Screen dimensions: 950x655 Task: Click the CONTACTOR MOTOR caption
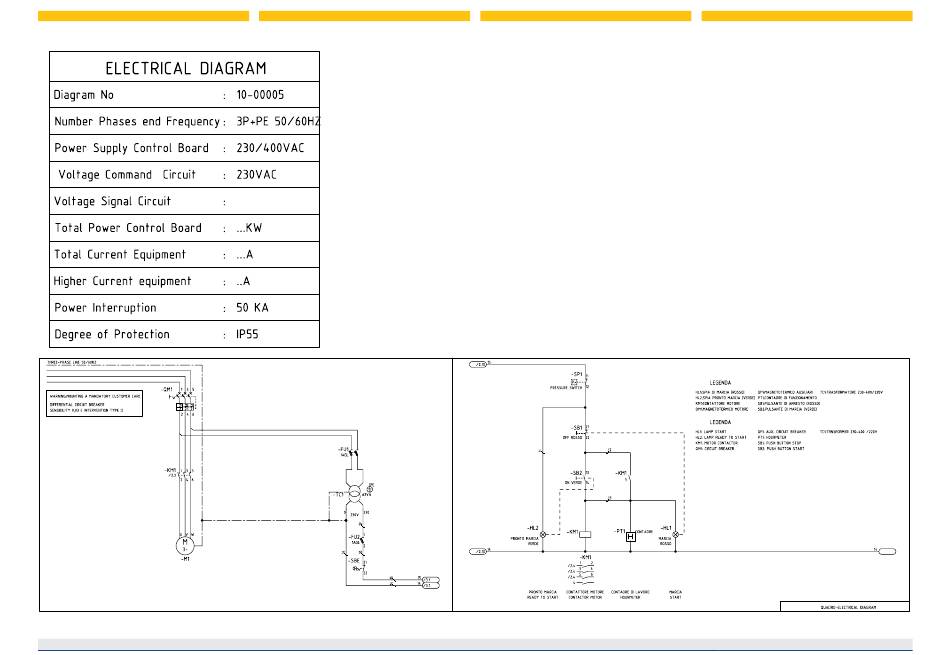[585, 597]
